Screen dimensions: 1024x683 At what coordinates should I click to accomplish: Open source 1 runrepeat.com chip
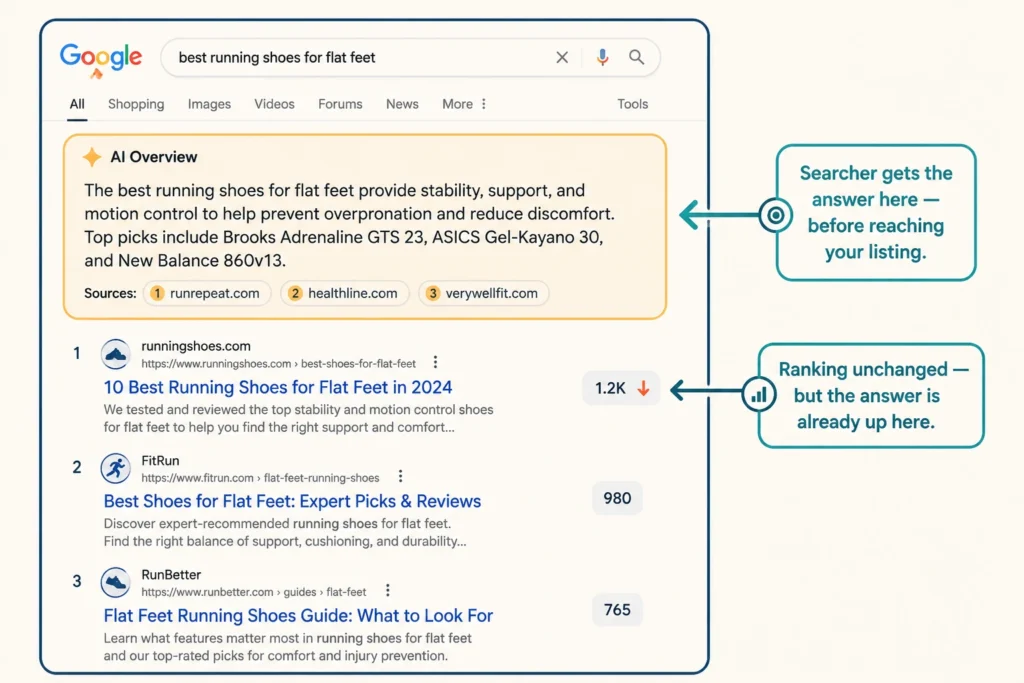click(206, 293)
